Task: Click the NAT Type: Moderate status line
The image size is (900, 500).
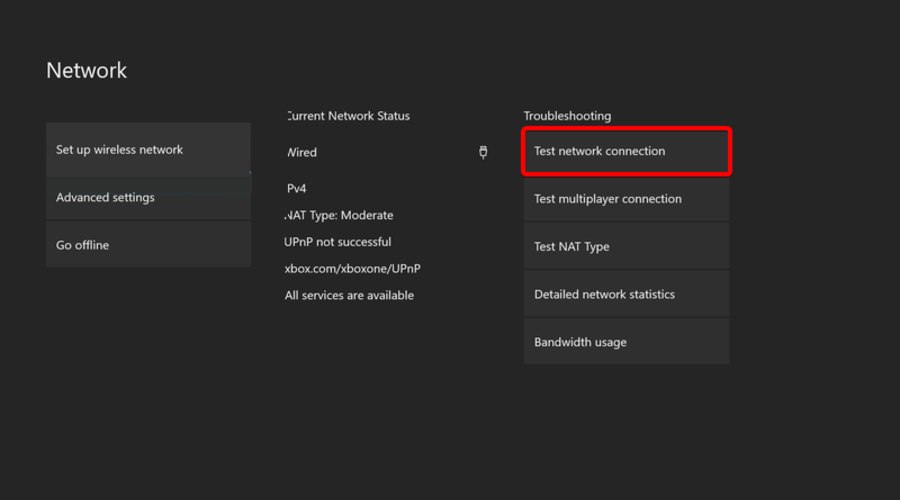Action: [x=339, y=215]
